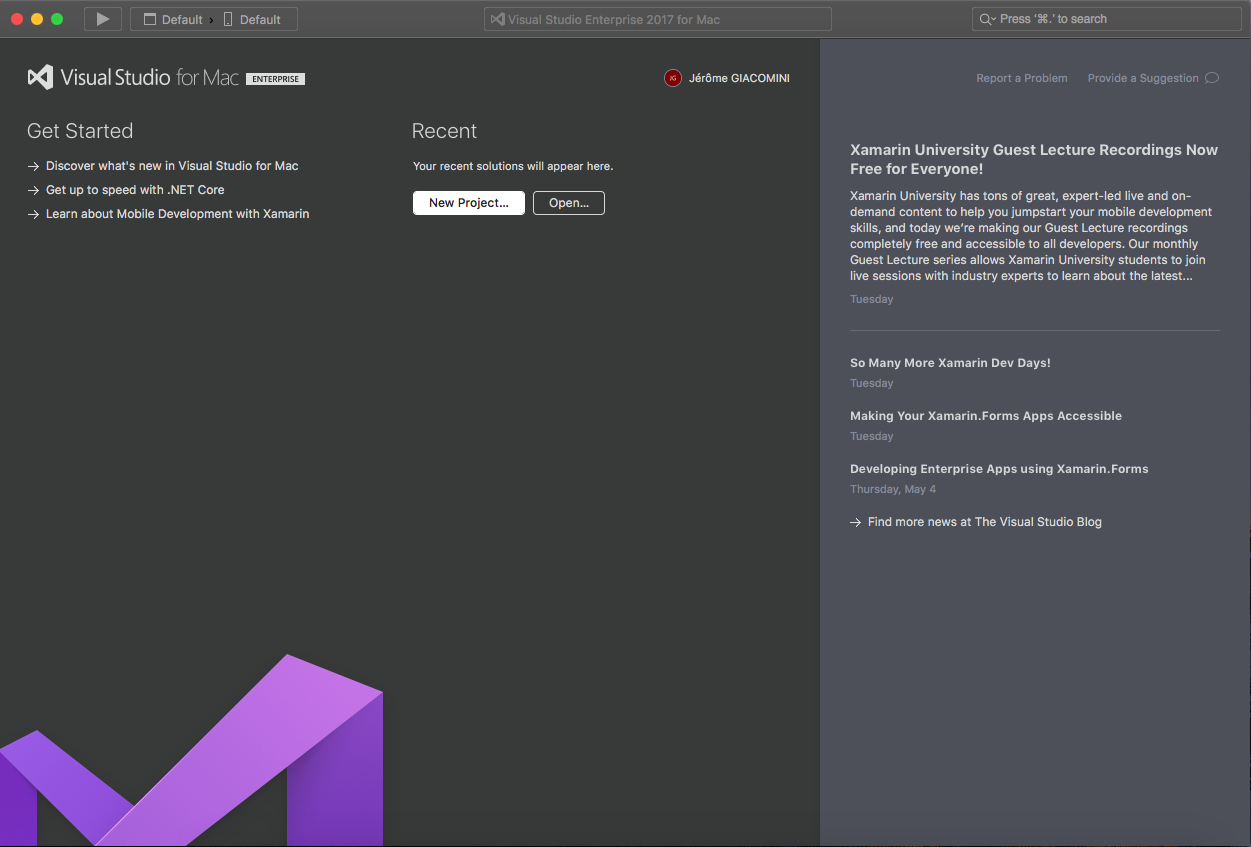Open Making Your Xamarin.Forms Apps Accessible article
Image resolution: width=1251 pixels, height=847 pixels.
[986, 416]
